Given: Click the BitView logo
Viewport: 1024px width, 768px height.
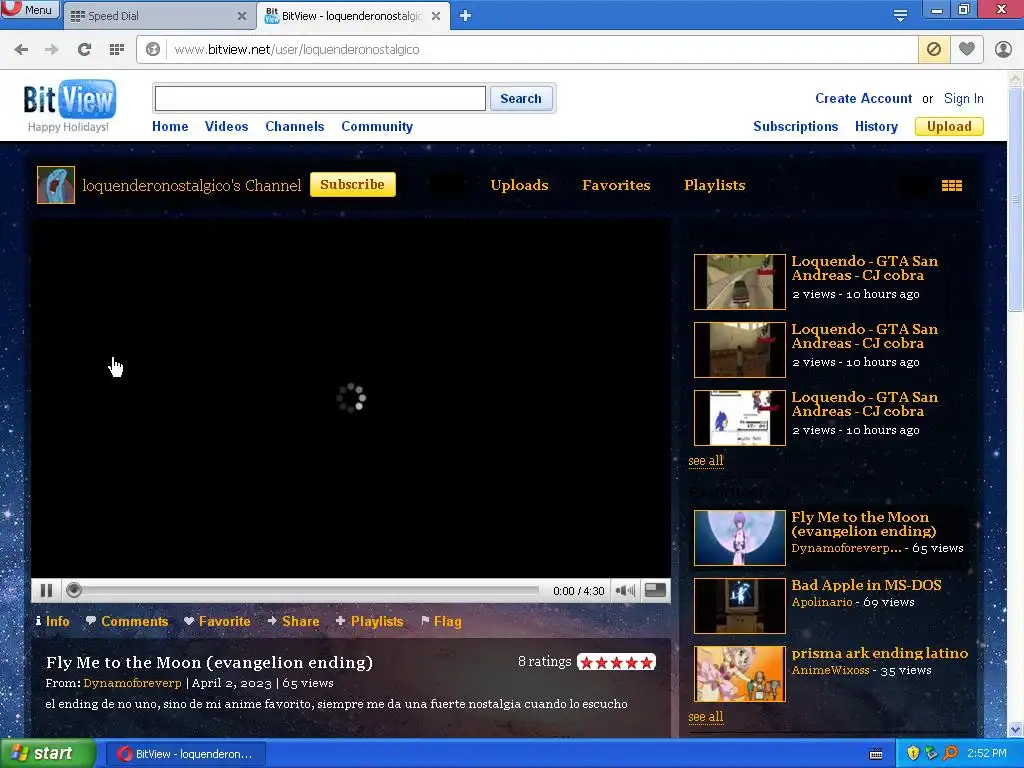Looking at the screenshot, I should [69, 99].
